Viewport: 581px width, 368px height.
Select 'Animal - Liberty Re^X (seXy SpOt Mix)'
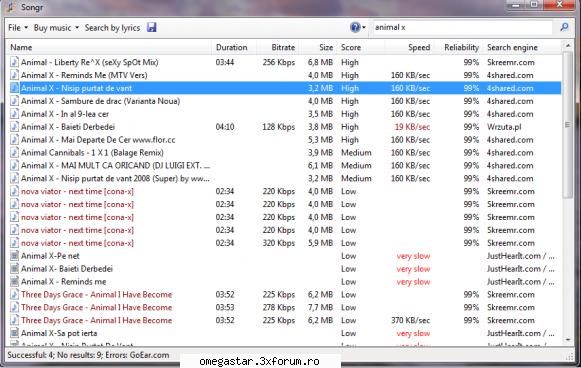click(90, 62)
